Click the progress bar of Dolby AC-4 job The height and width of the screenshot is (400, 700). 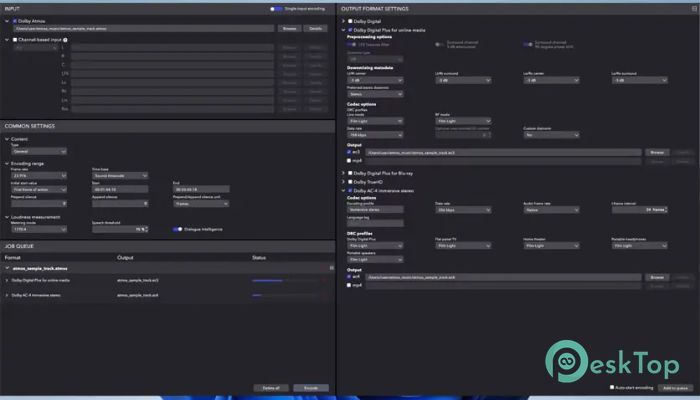[285, 295]
